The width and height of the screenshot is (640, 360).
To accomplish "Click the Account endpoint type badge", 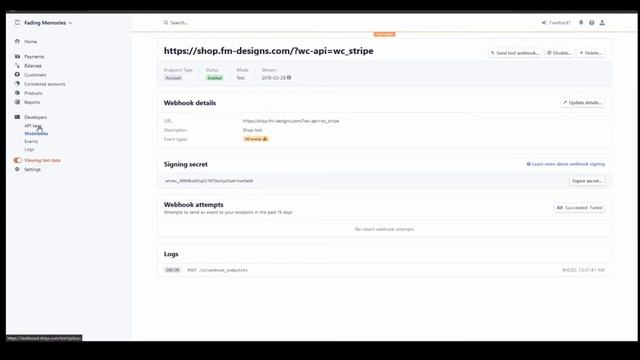I will click(x=173, y=78).
